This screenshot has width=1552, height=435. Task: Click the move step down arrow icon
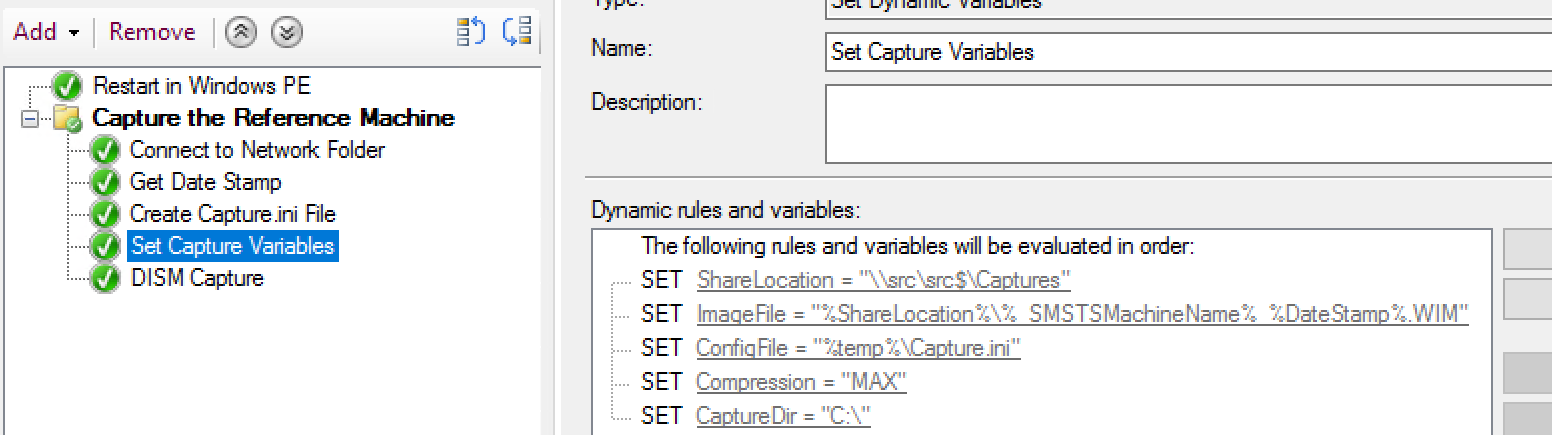tap(287, 32)
